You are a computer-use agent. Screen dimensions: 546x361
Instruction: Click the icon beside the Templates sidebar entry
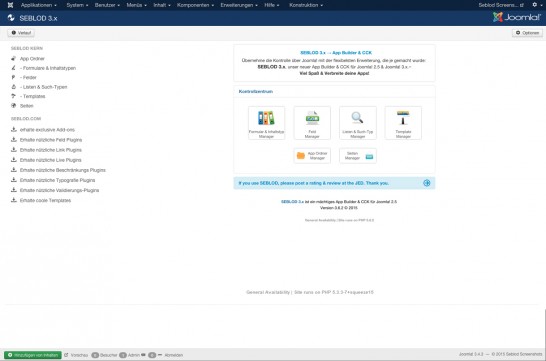pyautogui.click(x=14, y=96)
